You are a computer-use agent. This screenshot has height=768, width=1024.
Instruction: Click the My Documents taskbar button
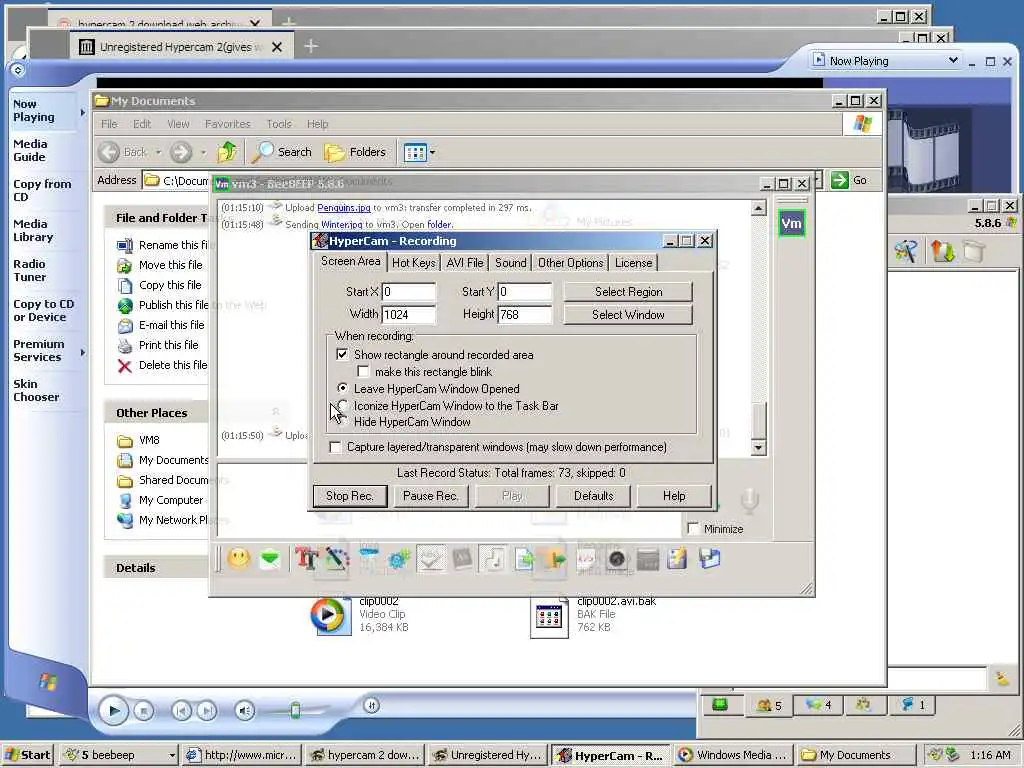tap(855, 755)
